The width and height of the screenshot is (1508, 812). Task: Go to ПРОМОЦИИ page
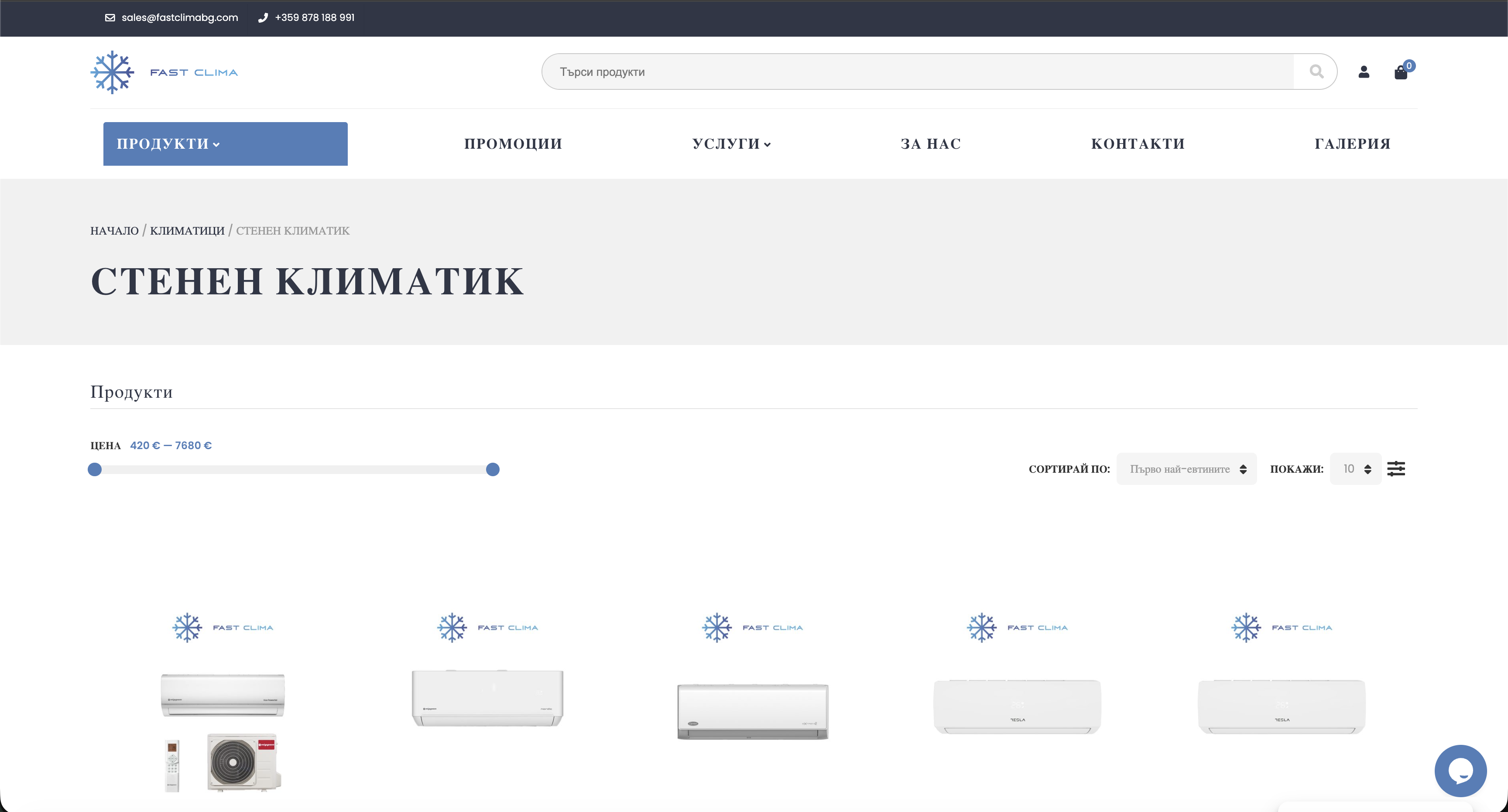[x=513, y=144]
